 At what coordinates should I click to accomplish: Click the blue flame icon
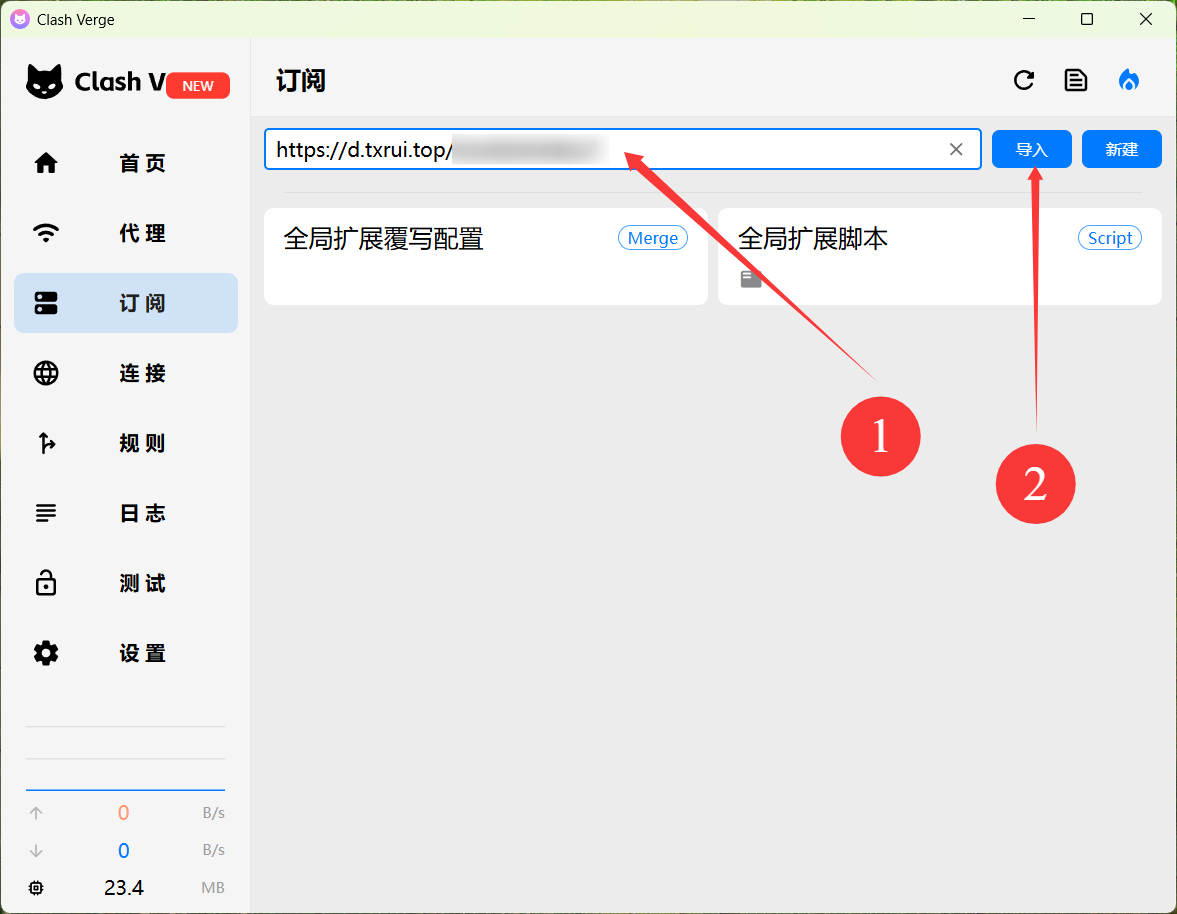coord(1129,81)
